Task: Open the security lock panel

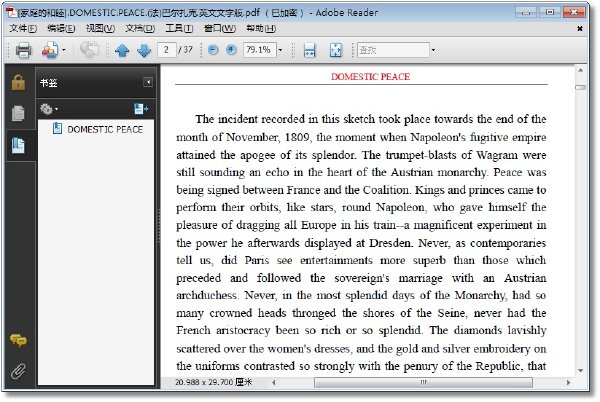Action: pos(18,82)
